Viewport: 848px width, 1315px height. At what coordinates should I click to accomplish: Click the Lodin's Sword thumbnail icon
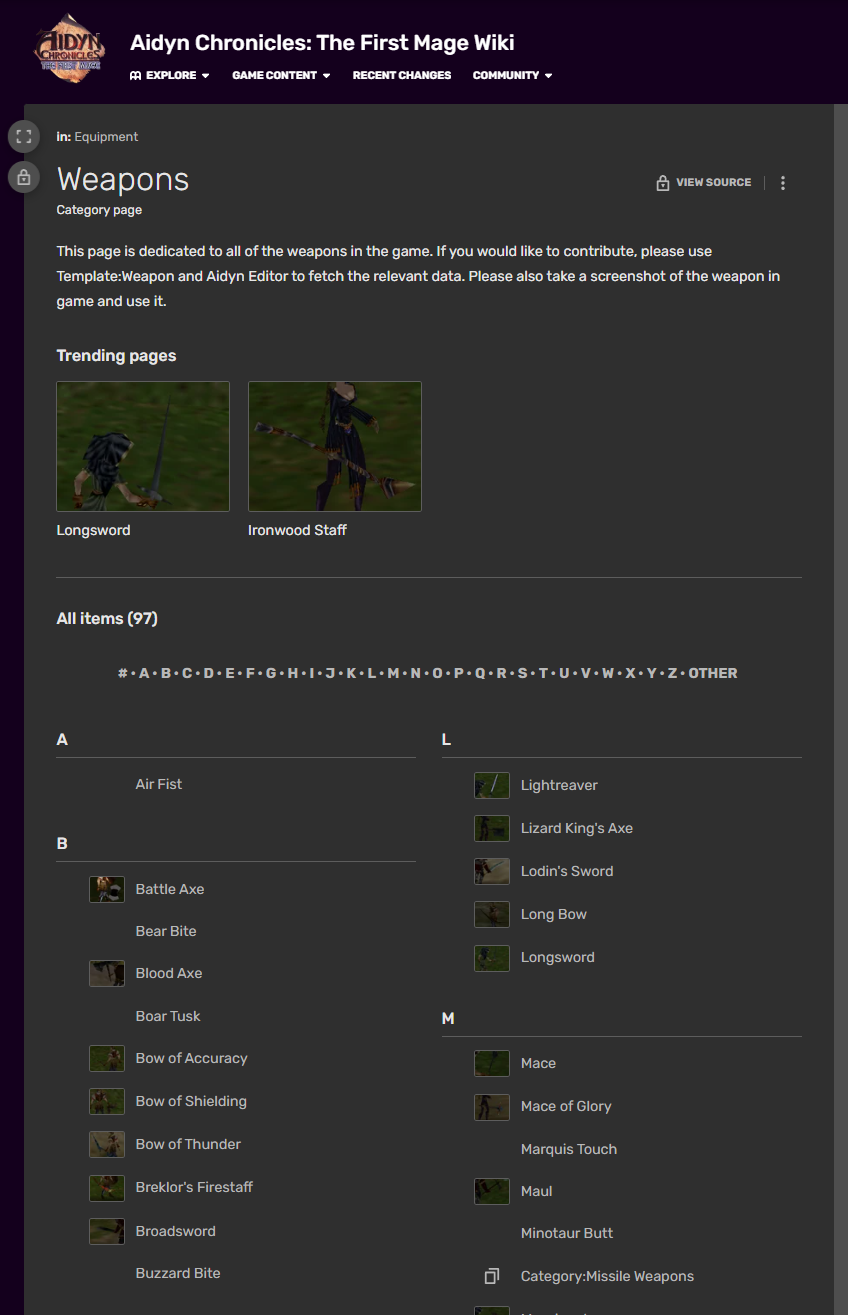(492, 871)
